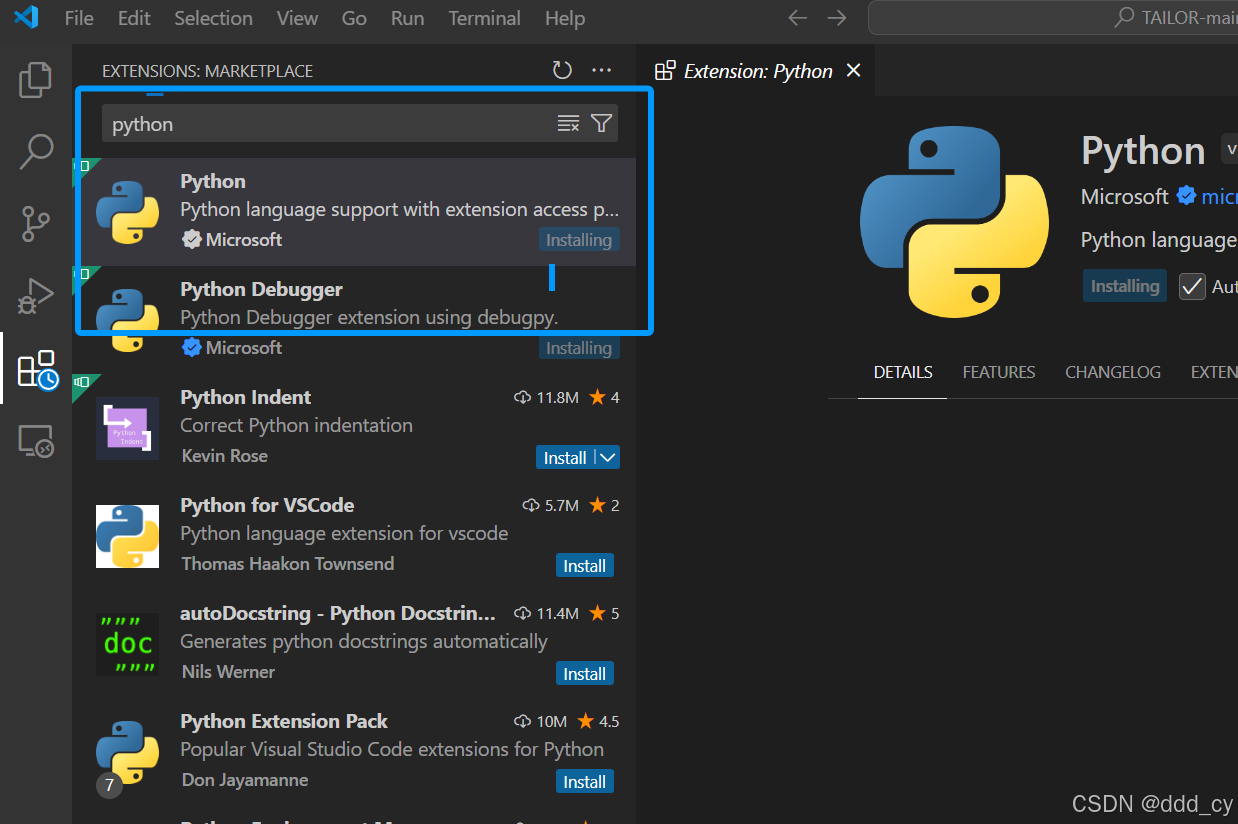Select the Python extension title in list
This screenshot has height=824, width=1238.
point(213,181)
